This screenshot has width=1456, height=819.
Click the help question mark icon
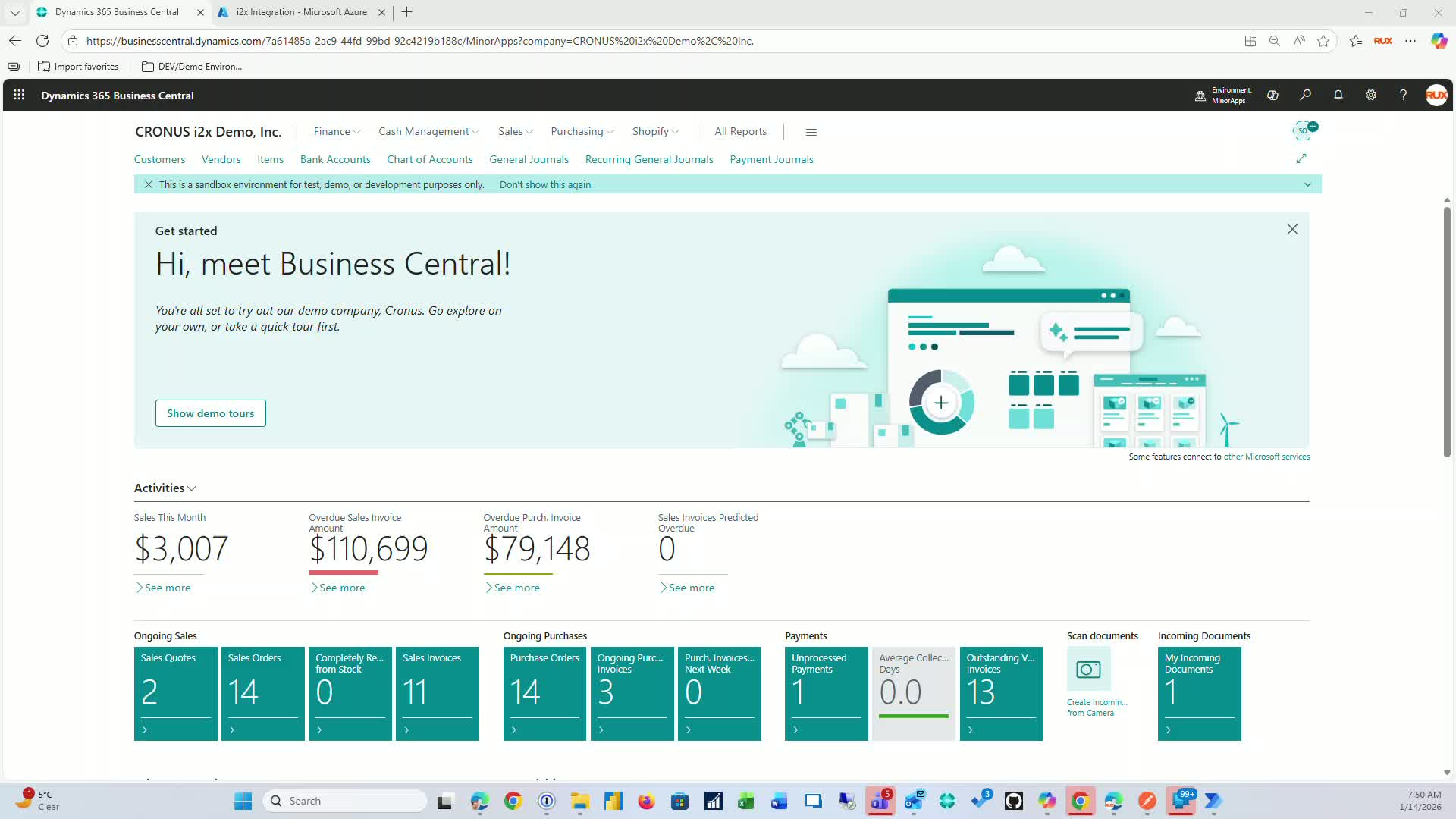coord(1403,96)
